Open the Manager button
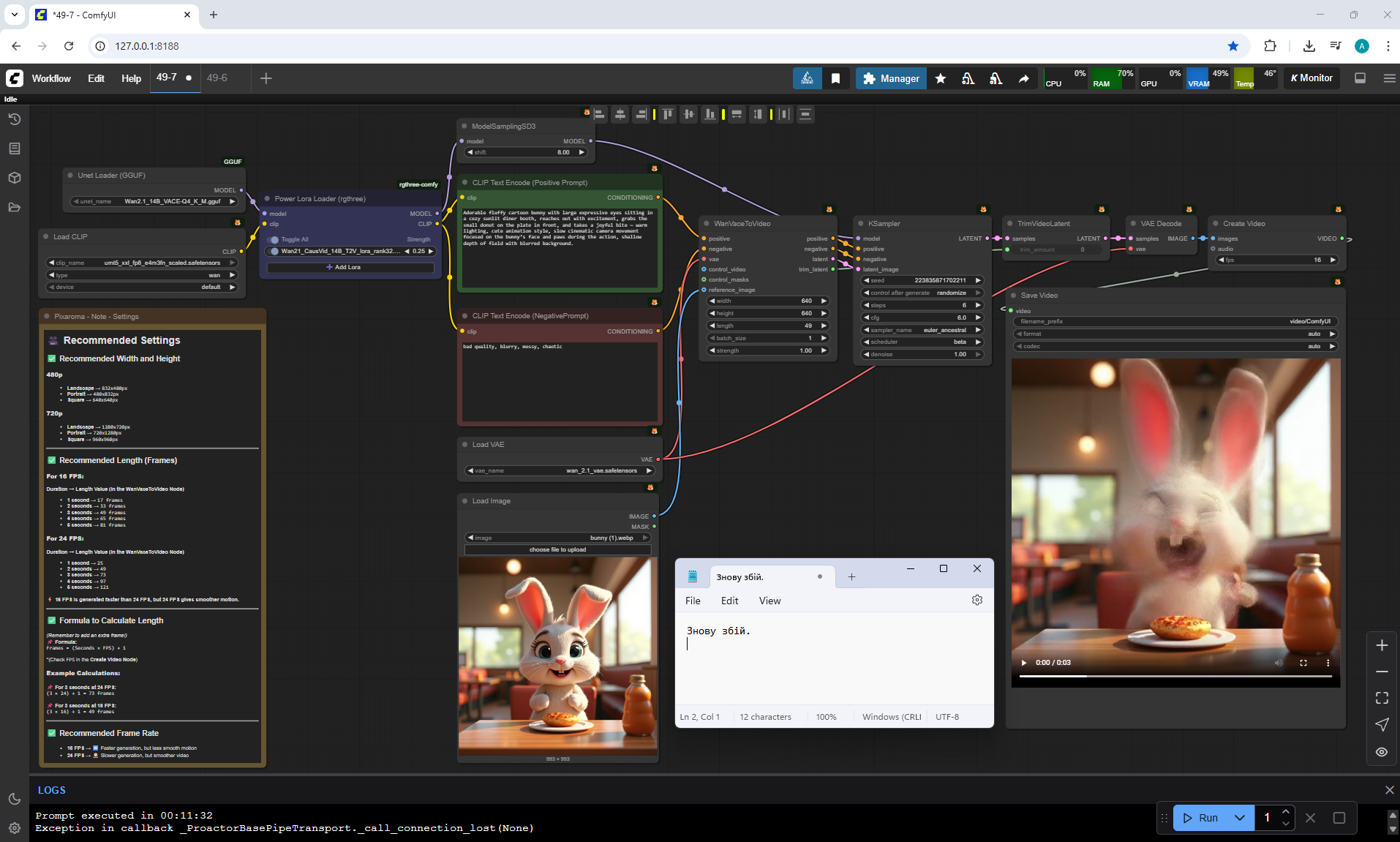1400x842 pixels. 891,78
